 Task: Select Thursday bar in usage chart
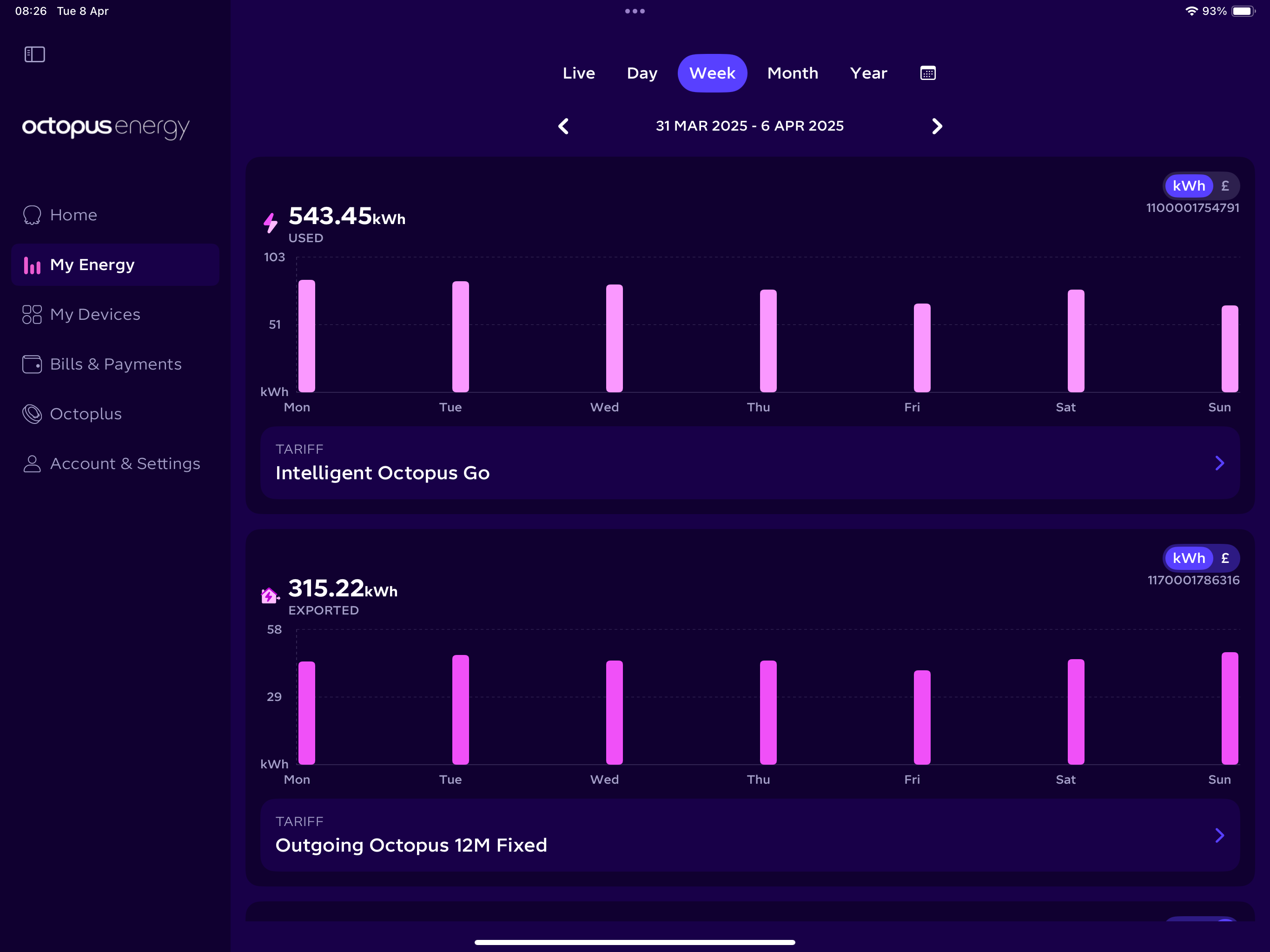coord(768,340)
